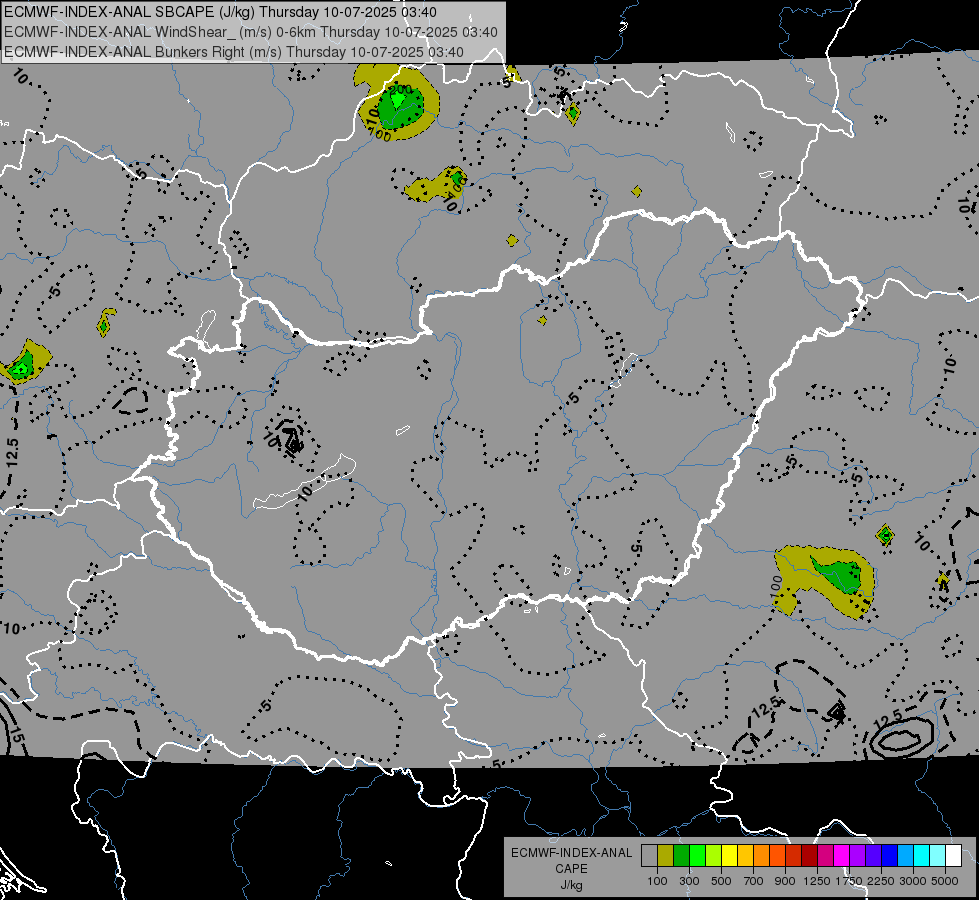This screenshot has height=900, width=979.
Task: Click the 100 value under the legend bar
Action: pos(657,881)
